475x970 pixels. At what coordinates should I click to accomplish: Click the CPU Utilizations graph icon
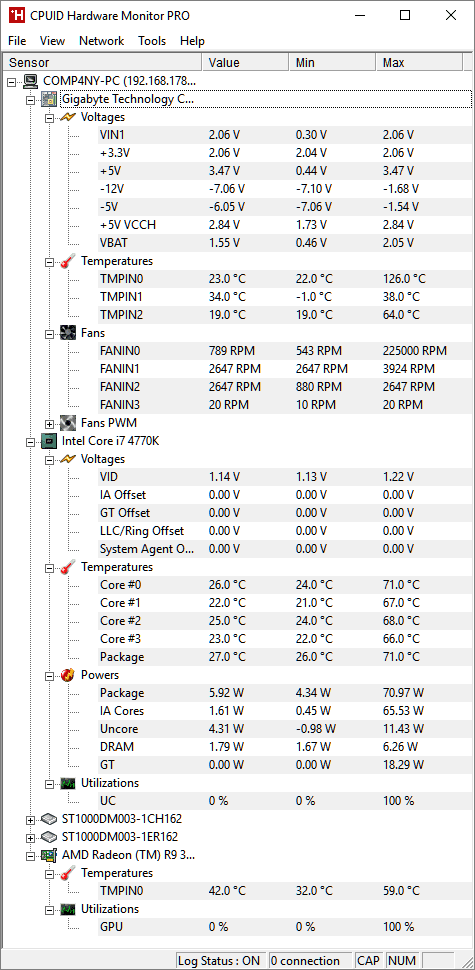pos(68,783)
